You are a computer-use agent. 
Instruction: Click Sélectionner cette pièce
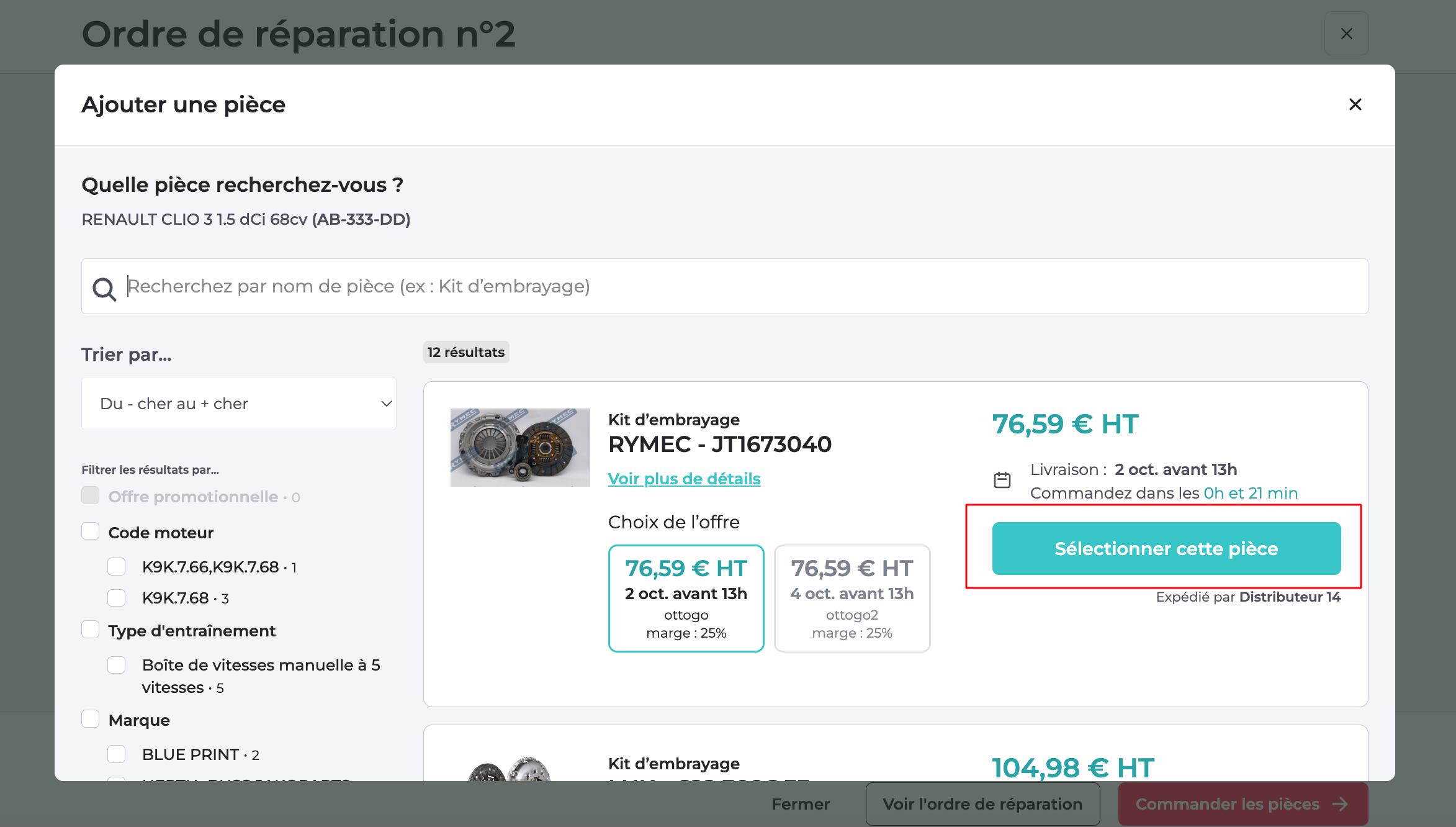click(x=1166, y=548)
